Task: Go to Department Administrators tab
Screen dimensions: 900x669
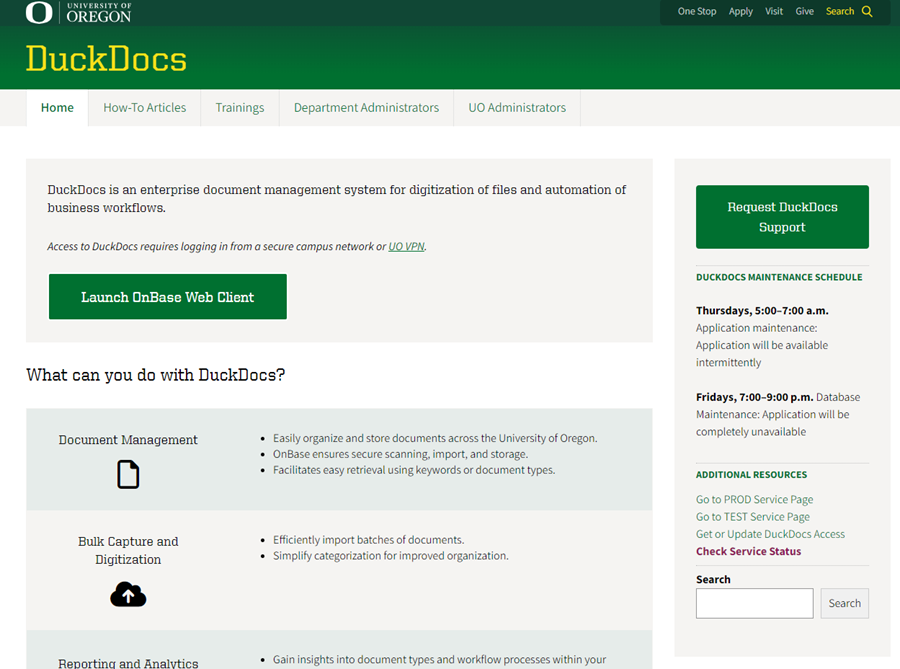Action: [x=366, y=108]
